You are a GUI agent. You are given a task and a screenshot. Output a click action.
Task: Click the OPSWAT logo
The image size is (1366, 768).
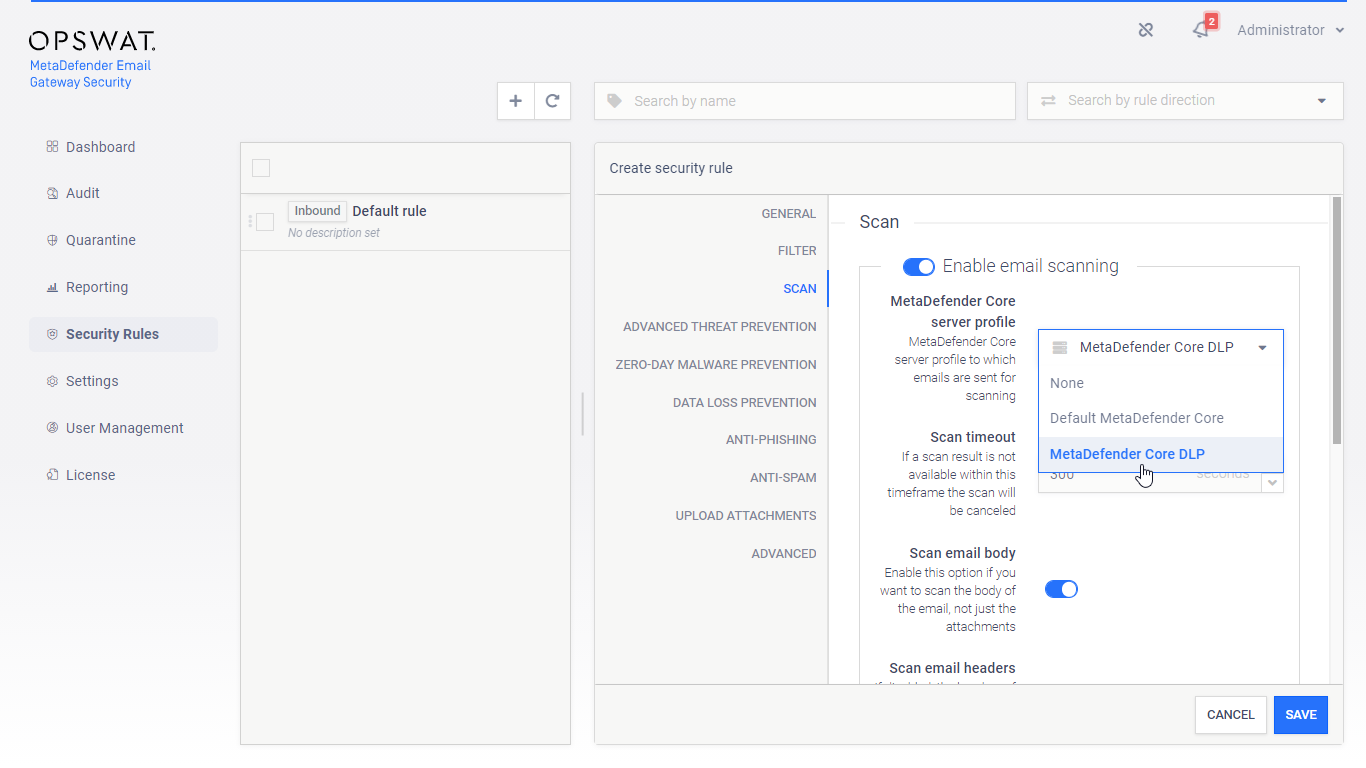pyautogui.click(x=92, y=41)
